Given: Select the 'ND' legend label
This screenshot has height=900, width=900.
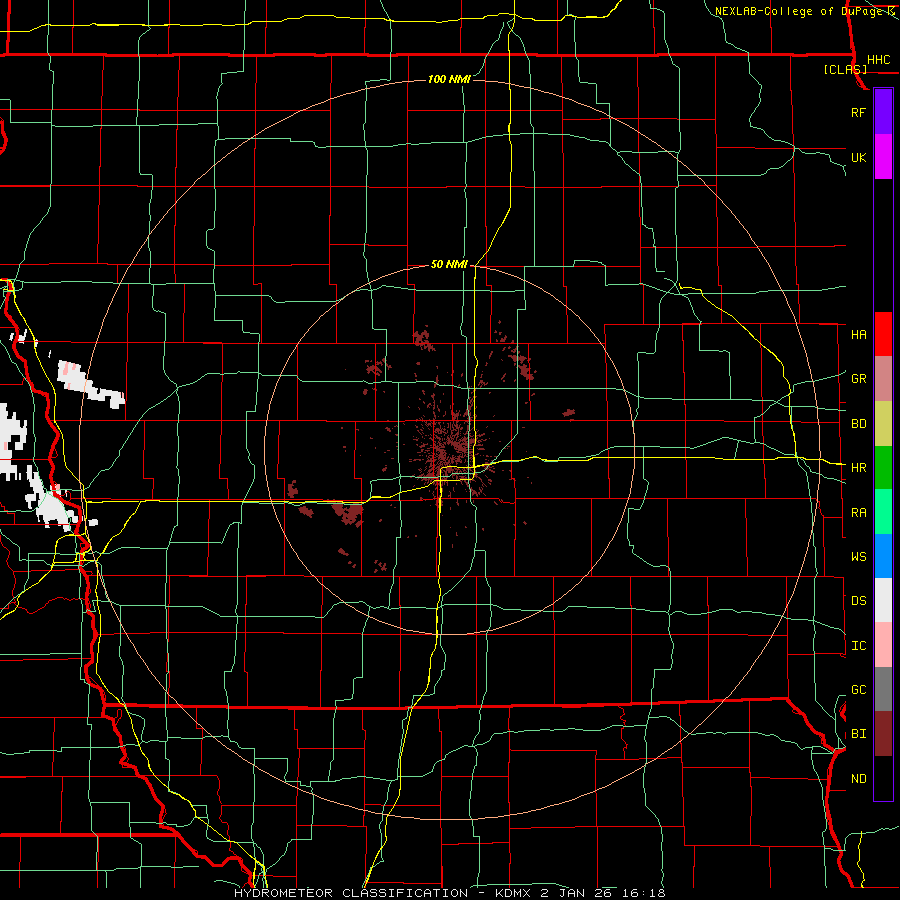Looking at the screenshot, I should 858,779.
